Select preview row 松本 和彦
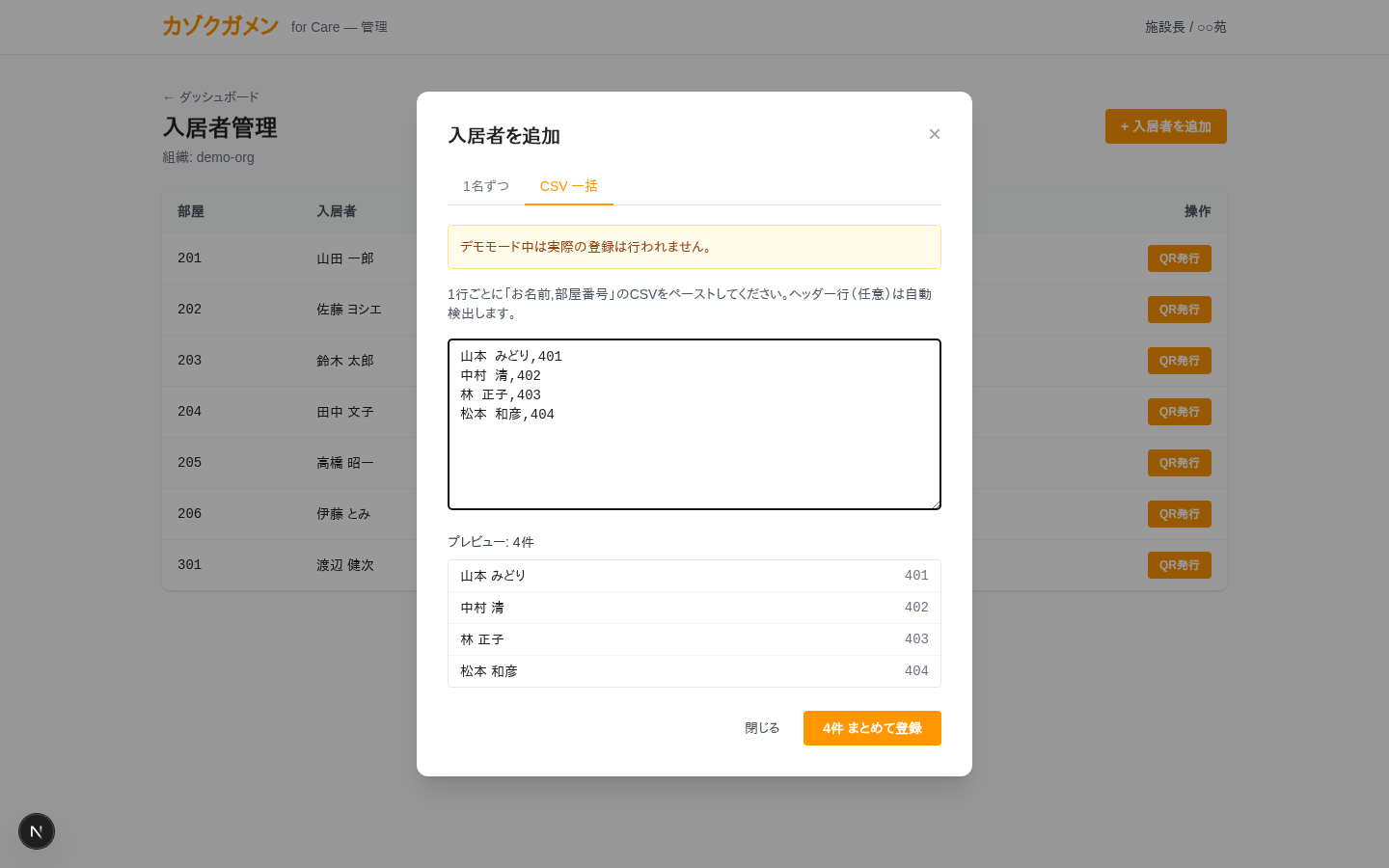The height and width of the screenshot is (868, 1389). [x=694, y=671]
